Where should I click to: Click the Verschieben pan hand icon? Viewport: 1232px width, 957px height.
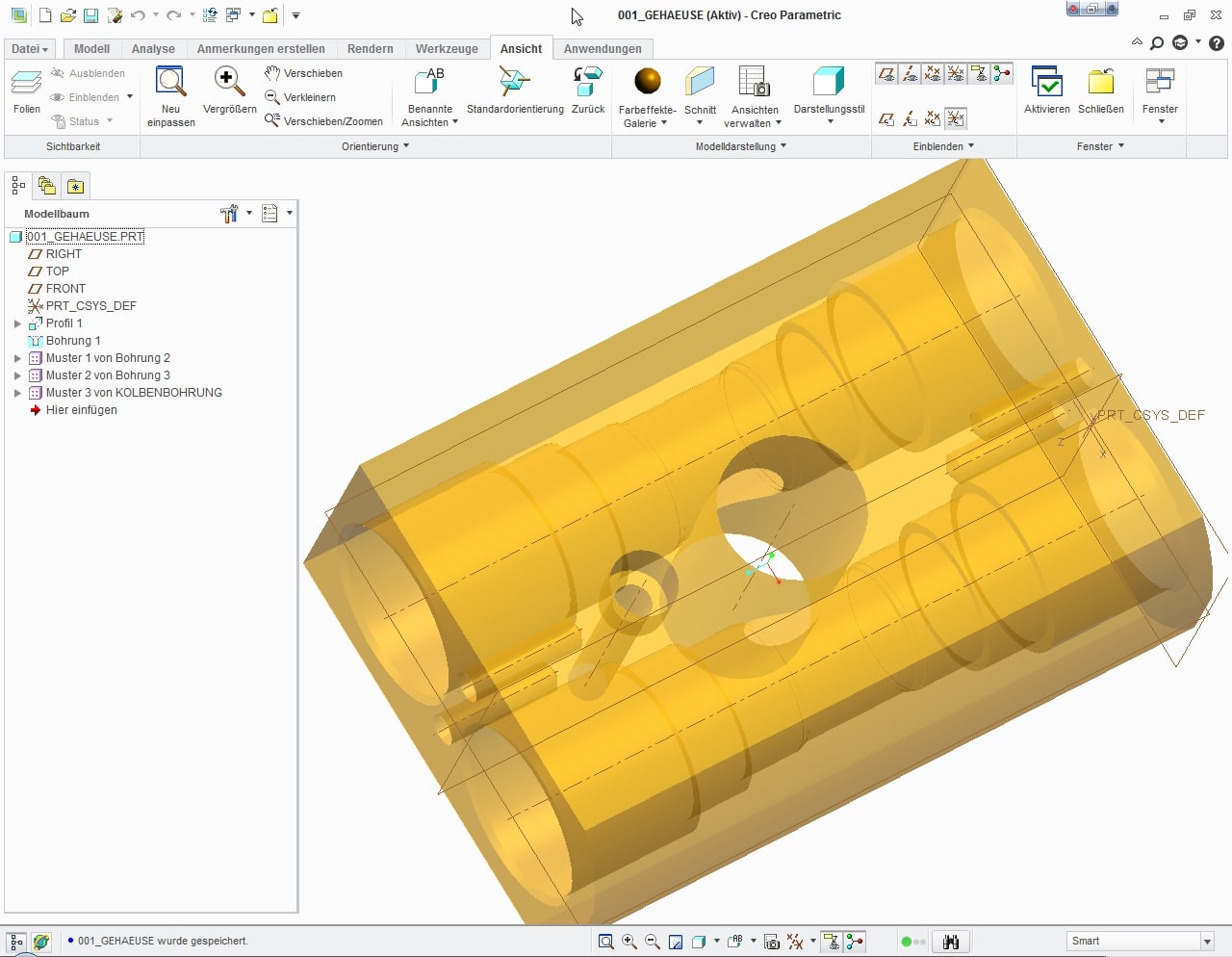point(272,73)
